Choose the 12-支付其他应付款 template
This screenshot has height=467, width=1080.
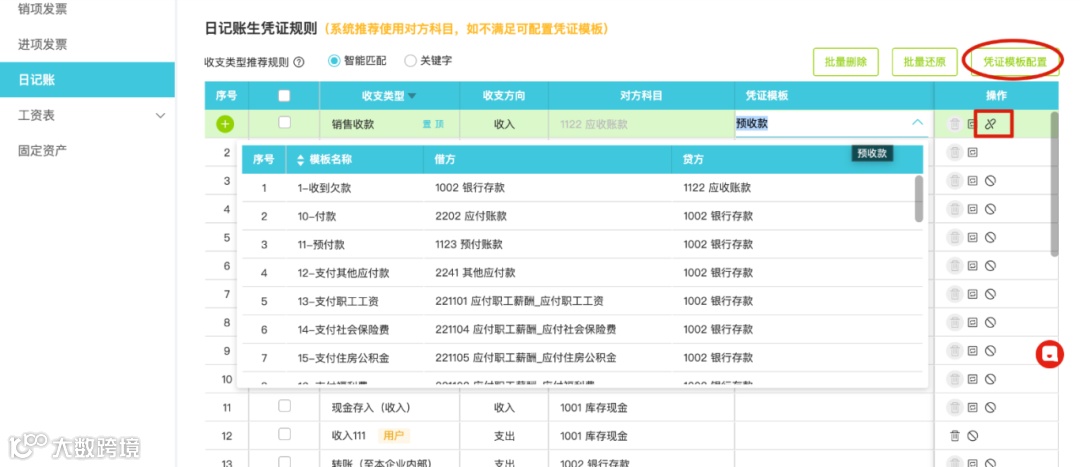point(580,273)
